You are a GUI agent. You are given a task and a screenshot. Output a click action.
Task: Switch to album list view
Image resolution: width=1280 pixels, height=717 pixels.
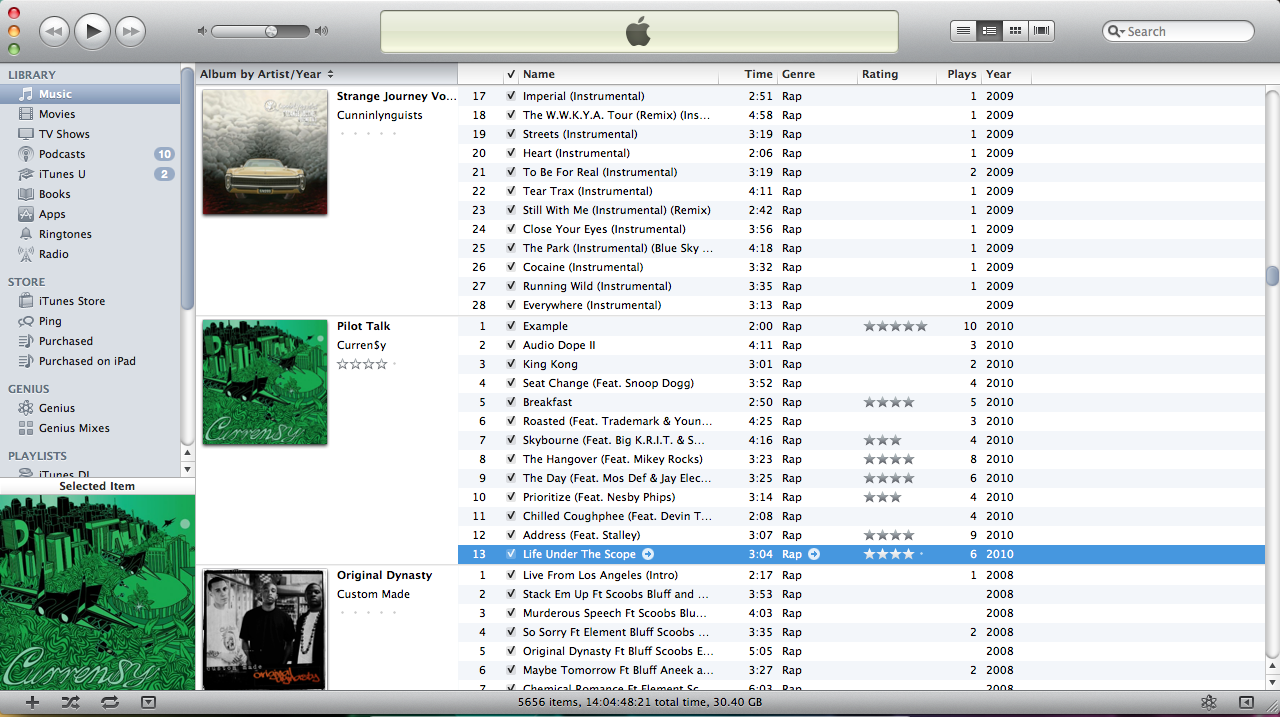(989, 31)
